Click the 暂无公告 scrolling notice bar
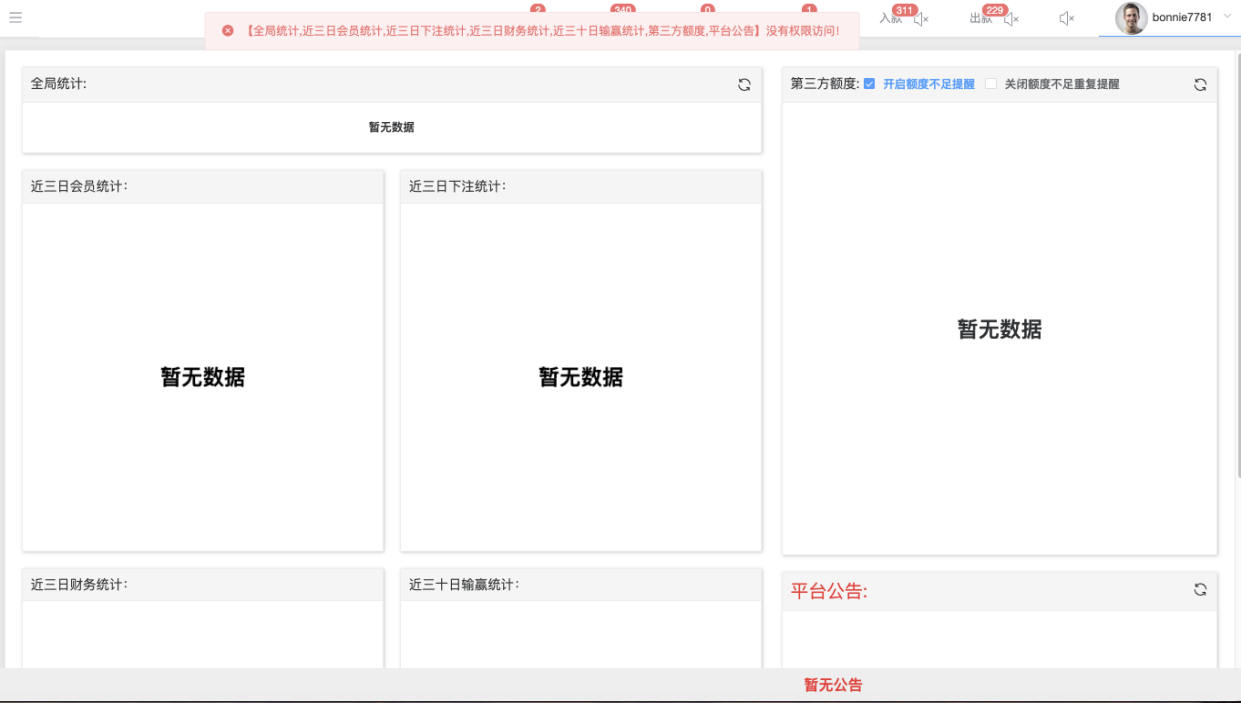Viewport: 1241px width, 703px height. pyautogui.click(x=833, y=685)
